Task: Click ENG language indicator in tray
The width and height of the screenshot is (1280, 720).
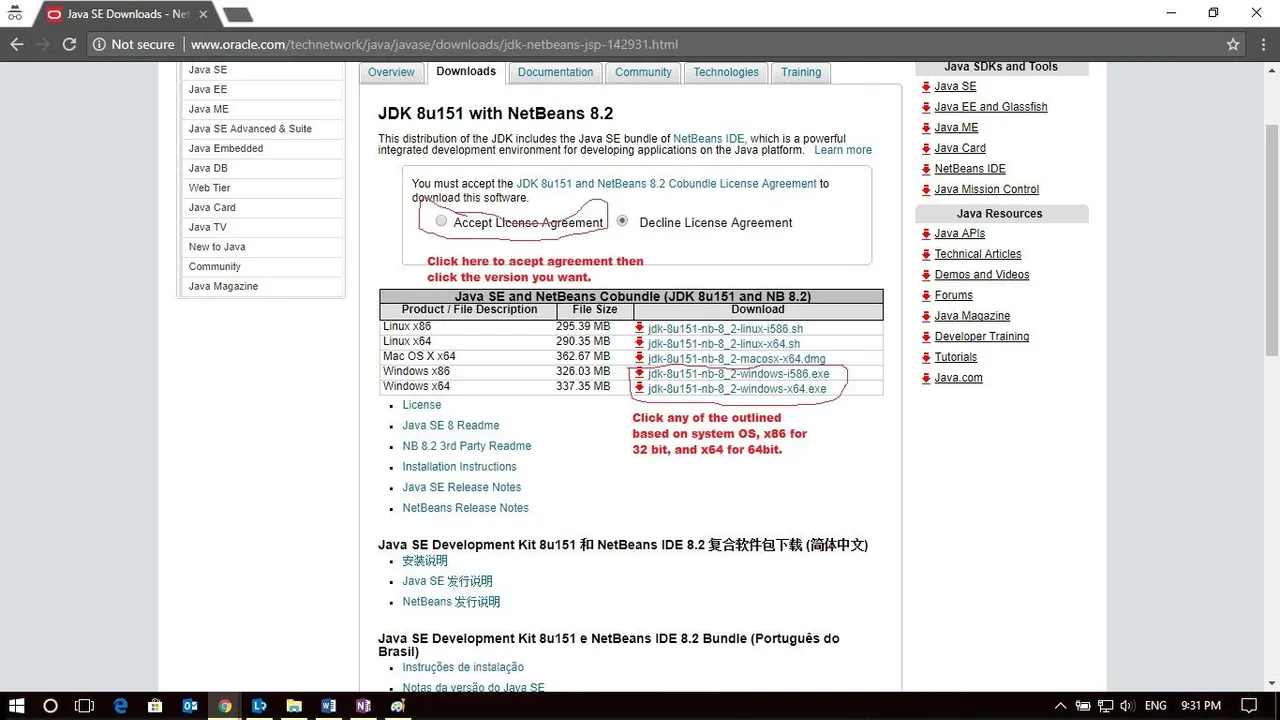Action: [x=1155, y=705]
